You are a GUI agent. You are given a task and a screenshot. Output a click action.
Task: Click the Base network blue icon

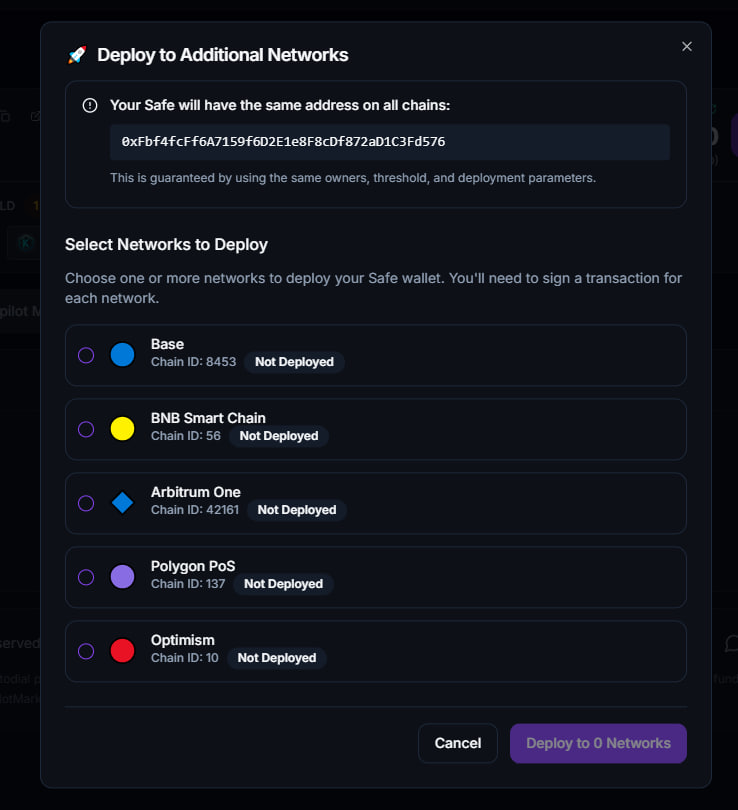pos(122,355)
